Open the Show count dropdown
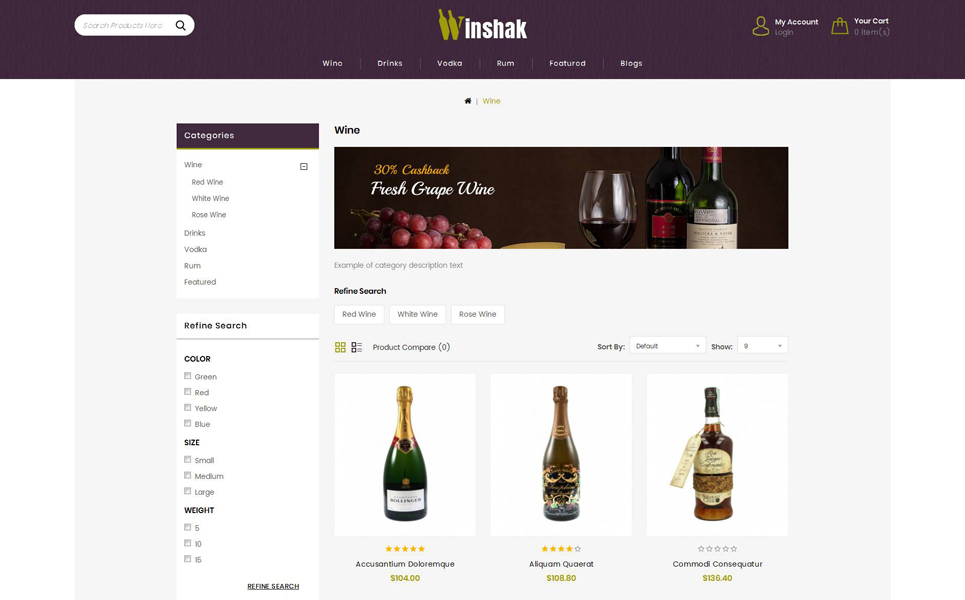The width and height of the screenshot is (965, 600). (x=763, y=346)
